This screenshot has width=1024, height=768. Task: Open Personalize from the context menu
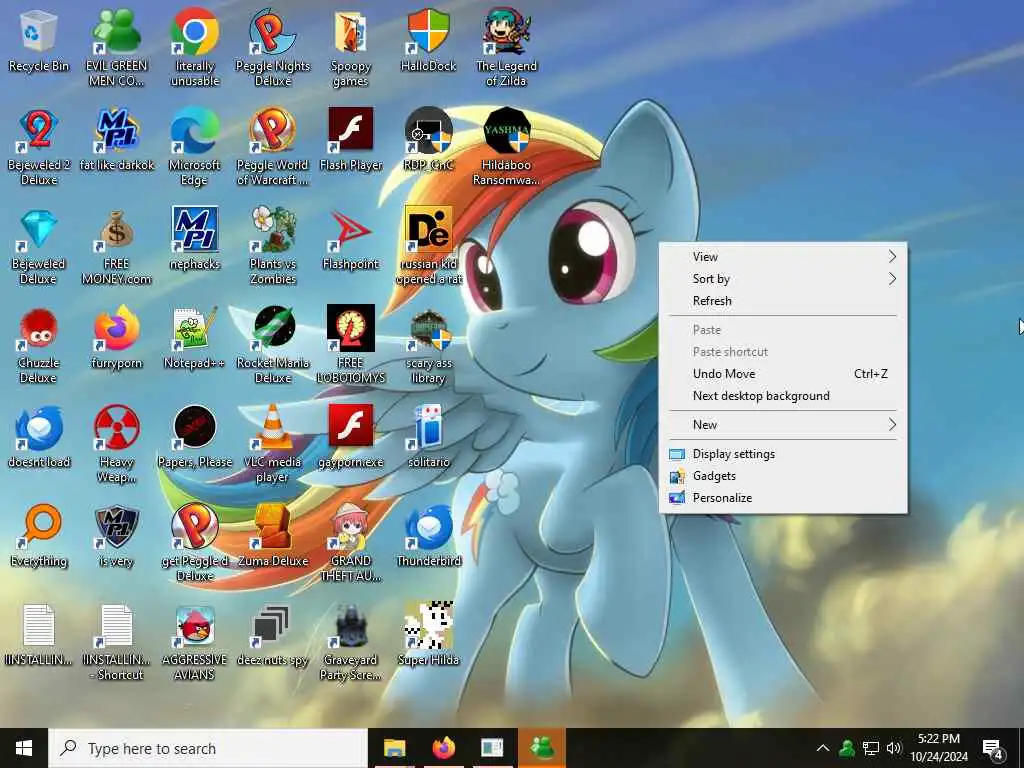tap(782, 498)
